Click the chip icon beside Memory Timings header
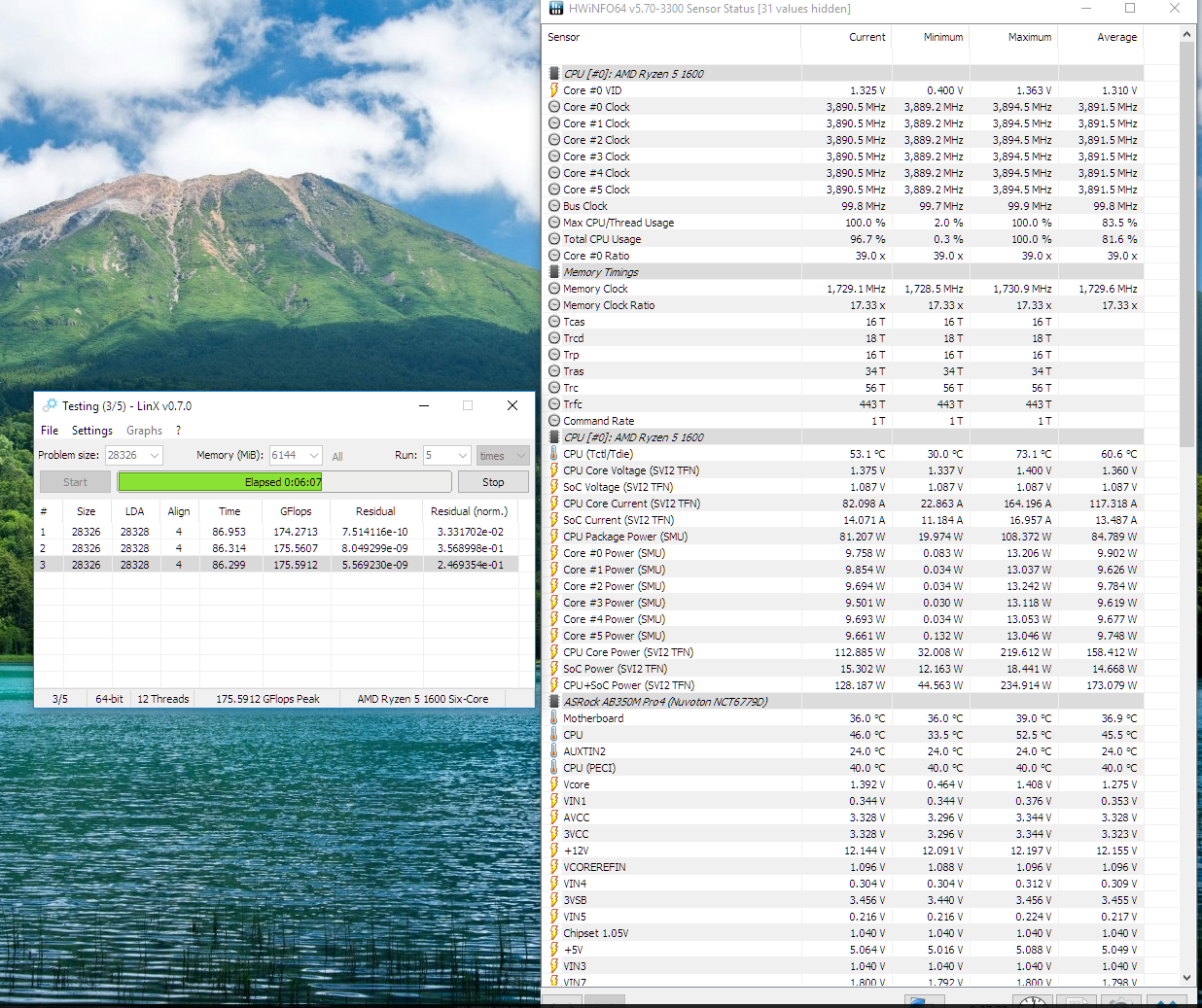 point(554,272)
